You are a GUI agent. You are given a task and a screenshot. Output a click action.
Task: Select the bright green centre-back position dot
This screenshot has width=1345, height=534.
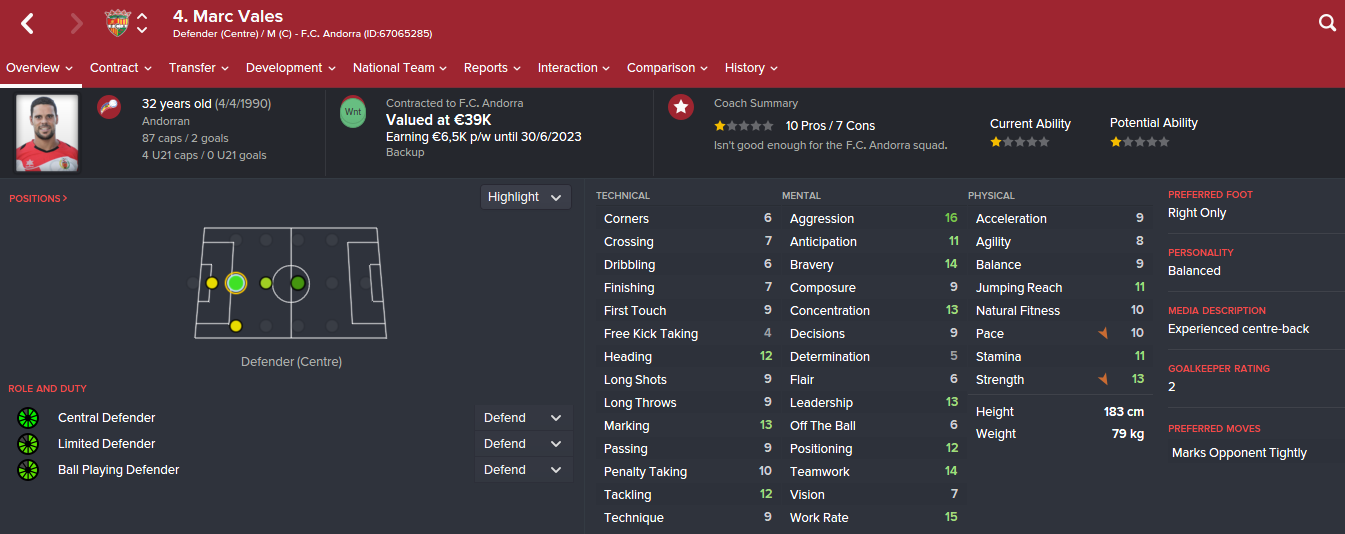236,283
